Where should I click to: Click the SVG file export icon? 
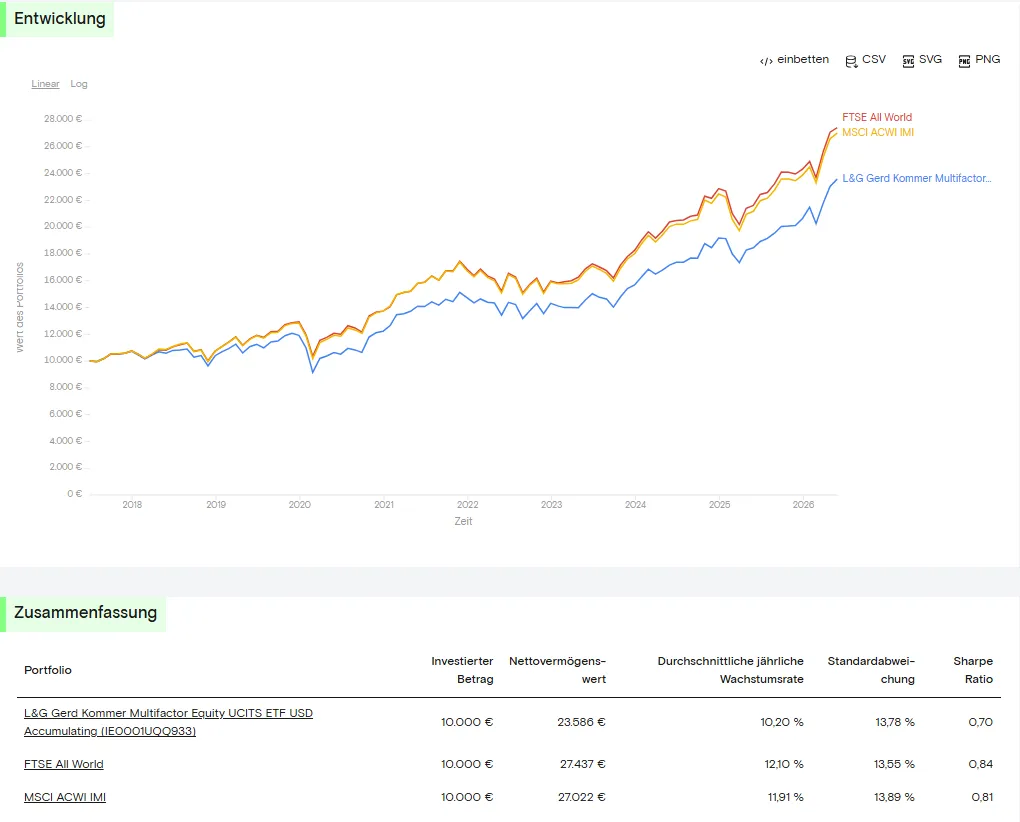pyautogui.click(x=908, y=61)
